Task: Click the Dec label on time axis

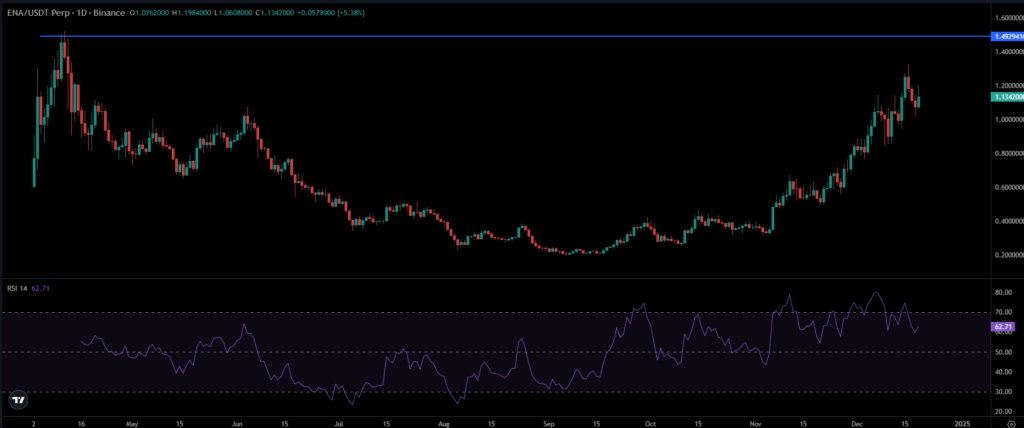Action: [857, 423]
